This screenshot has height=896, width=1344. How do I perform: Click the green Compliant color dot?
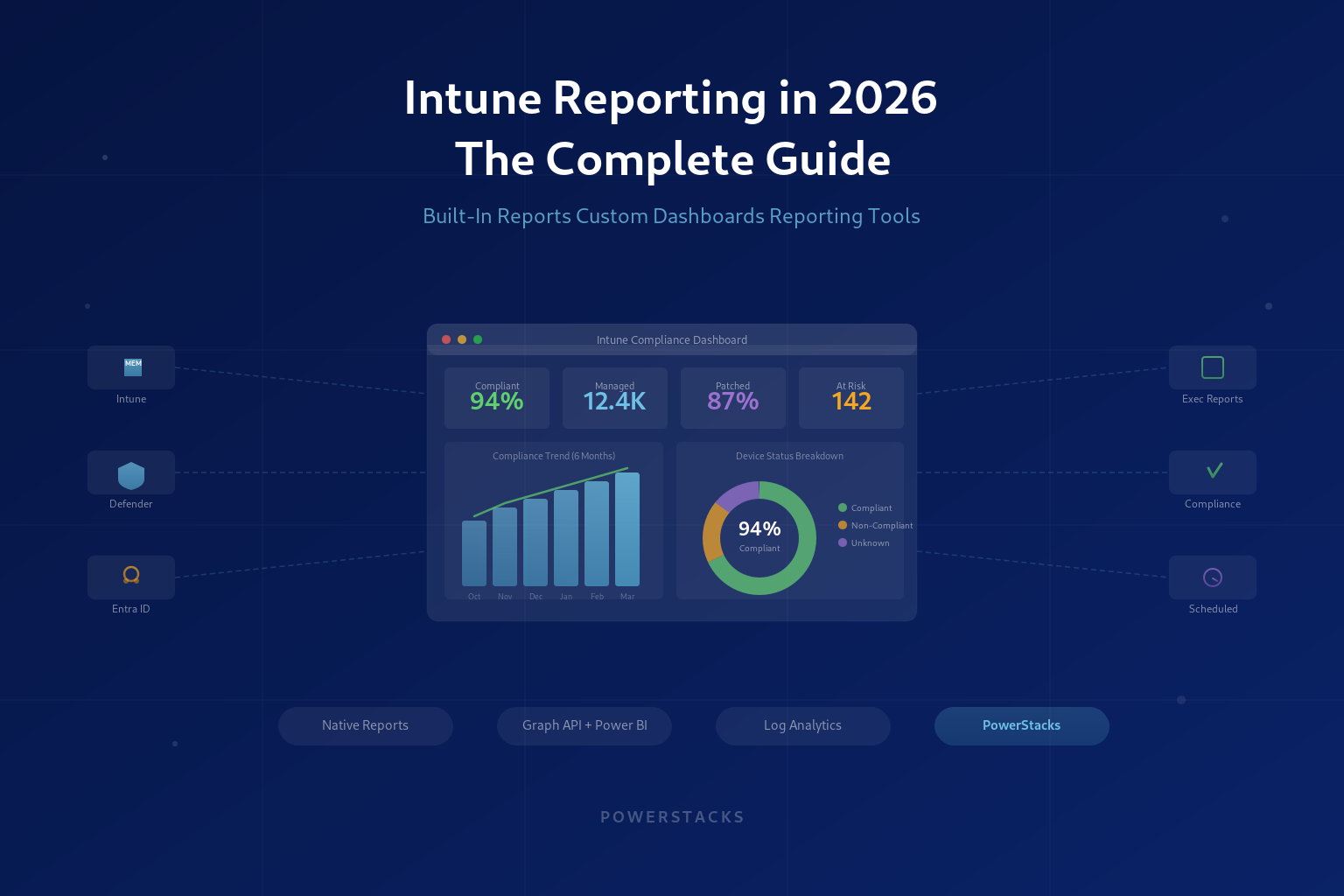click(x=841, y=507)
